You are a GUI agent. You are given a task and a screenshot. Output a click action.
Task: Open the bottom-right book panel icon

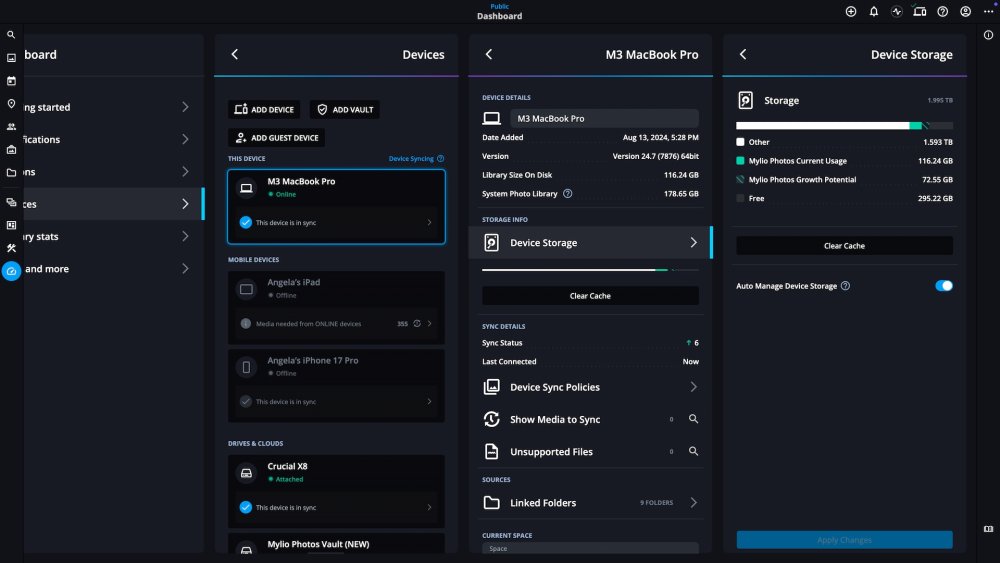pos(989,529)
